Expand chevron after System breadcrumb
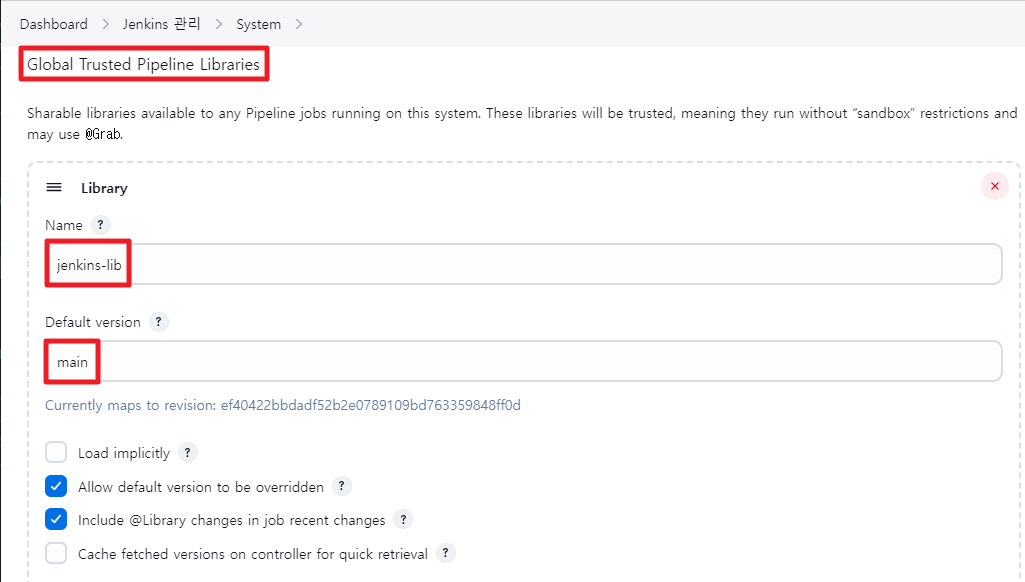Viewport: 1025px width, 582px height. (299, 24)
